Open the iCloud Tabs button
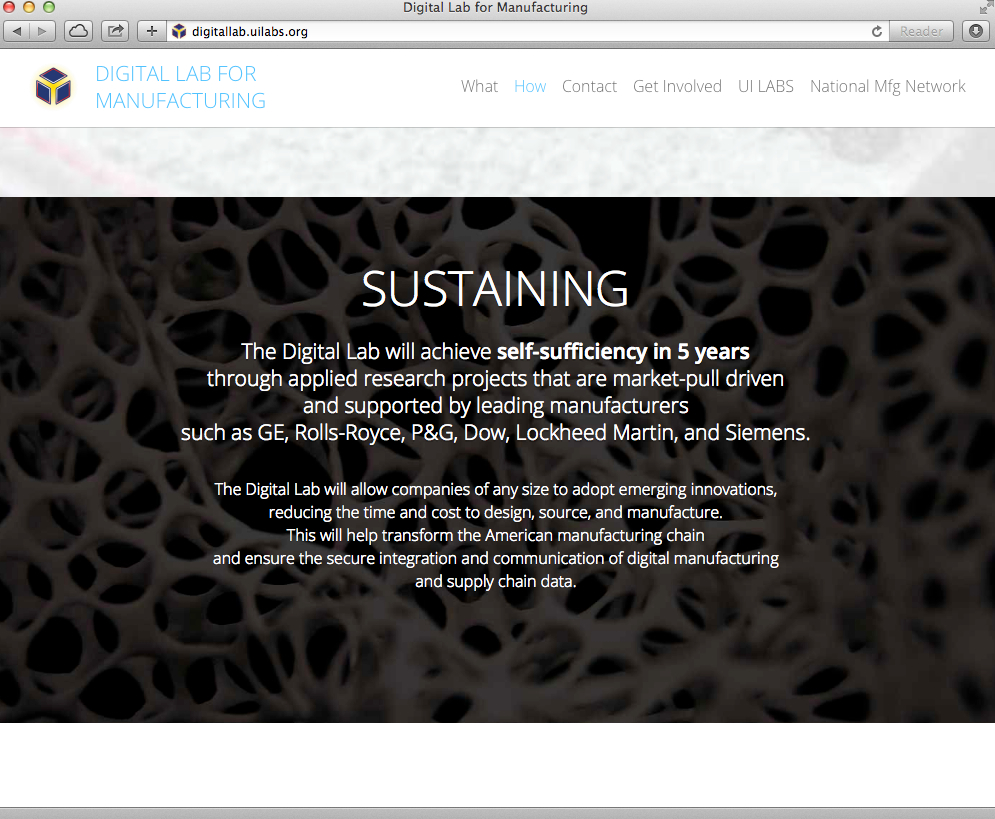This screenshot has width=995, height=819. [79, 31]
